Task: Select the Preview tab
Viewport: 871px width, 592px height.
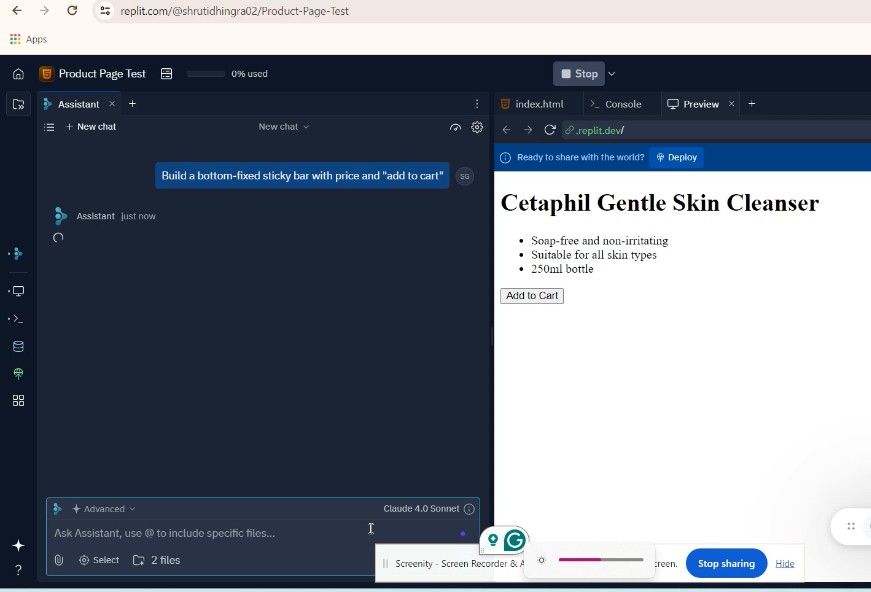Action: [x=693, y=104]
